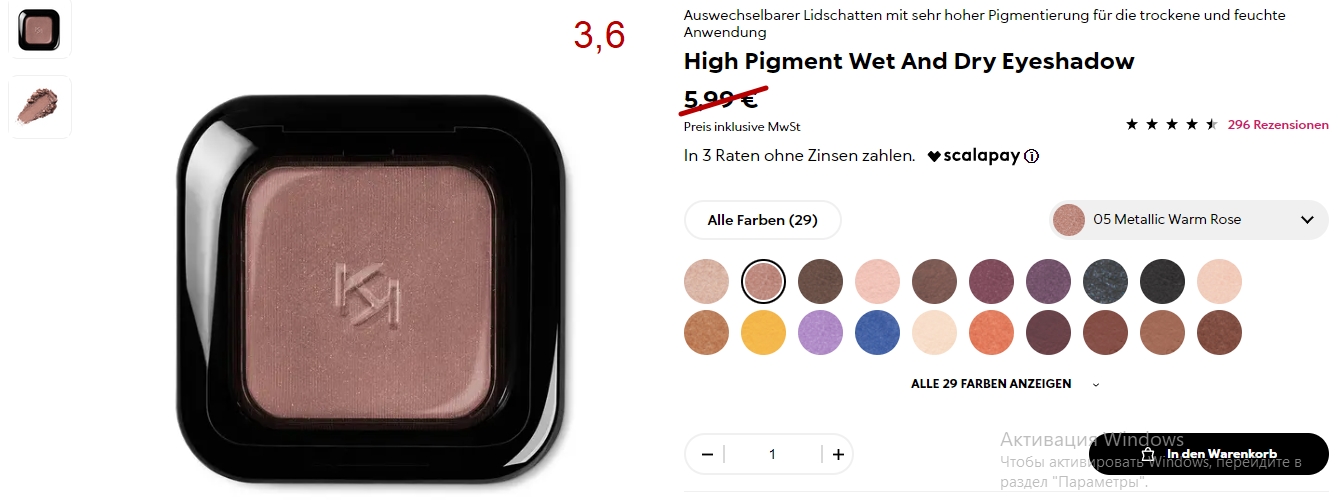The image size is (1343, 501).
Task: Pick the lilac purple color swatch
Action: (x=820, y=333)
